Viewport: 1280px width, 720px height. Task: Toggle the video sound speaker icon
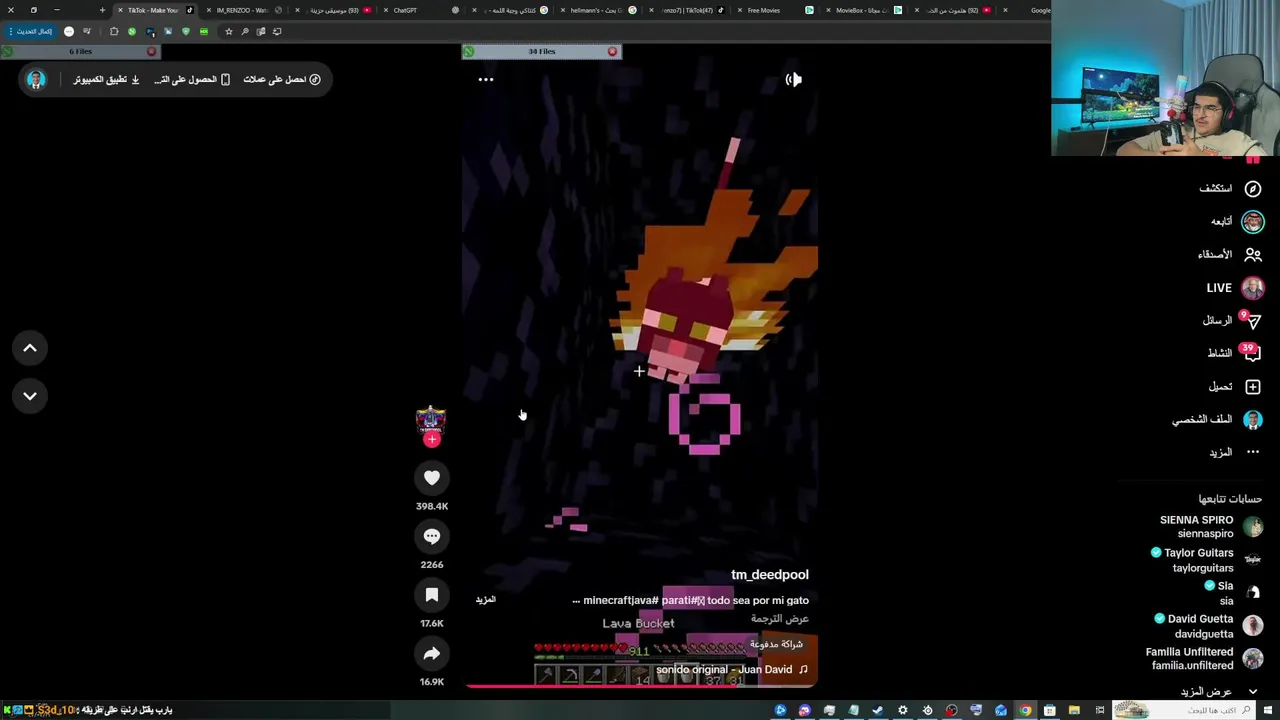(793, 79)
